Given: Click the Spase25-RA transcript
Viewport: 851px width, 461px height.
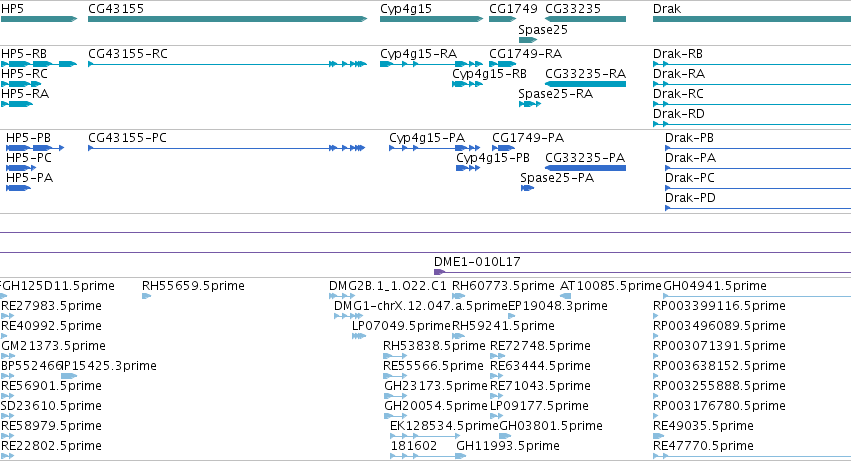Looking at the screenshot, I should tap(530, 104).
